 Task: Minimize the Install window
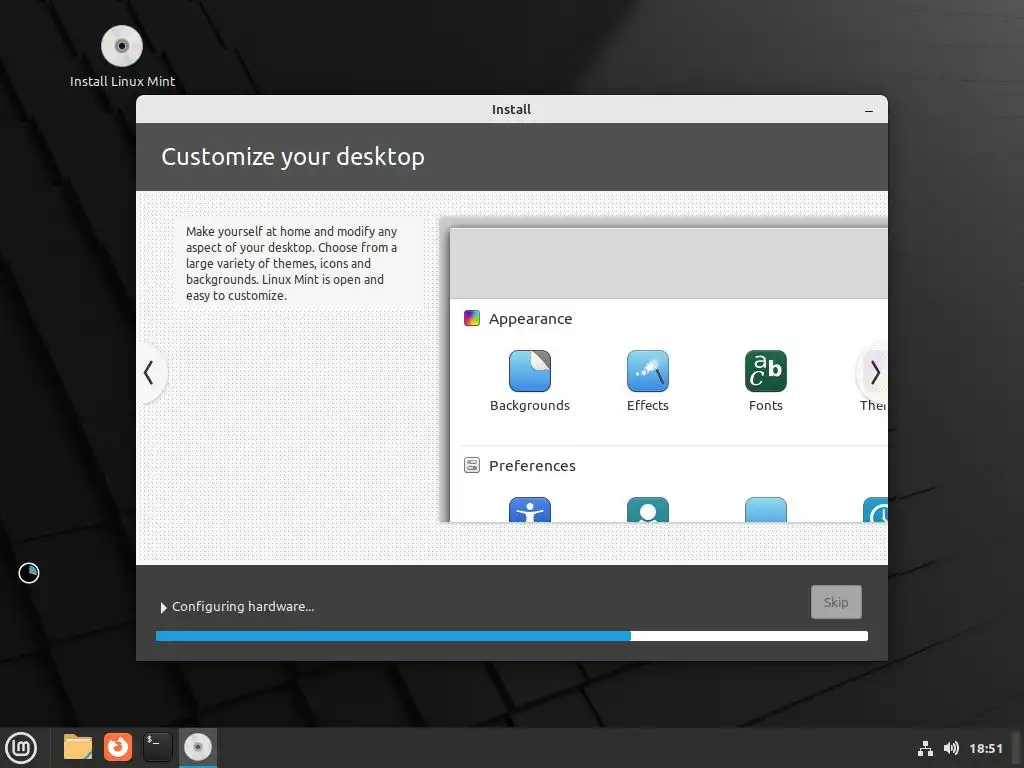pos(869,110)
